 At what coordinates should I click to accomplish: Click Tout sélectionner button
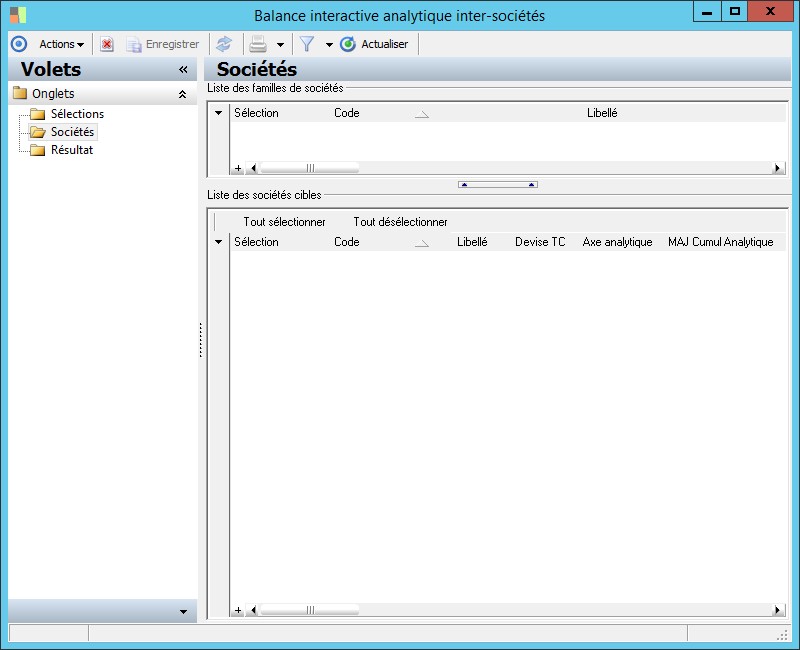coord(284,222)
